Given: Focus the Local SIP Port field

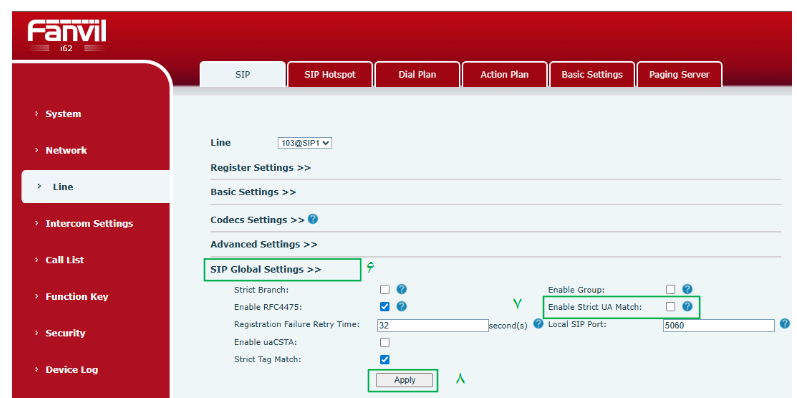Looking at the screenshot, I should (719, 325).
